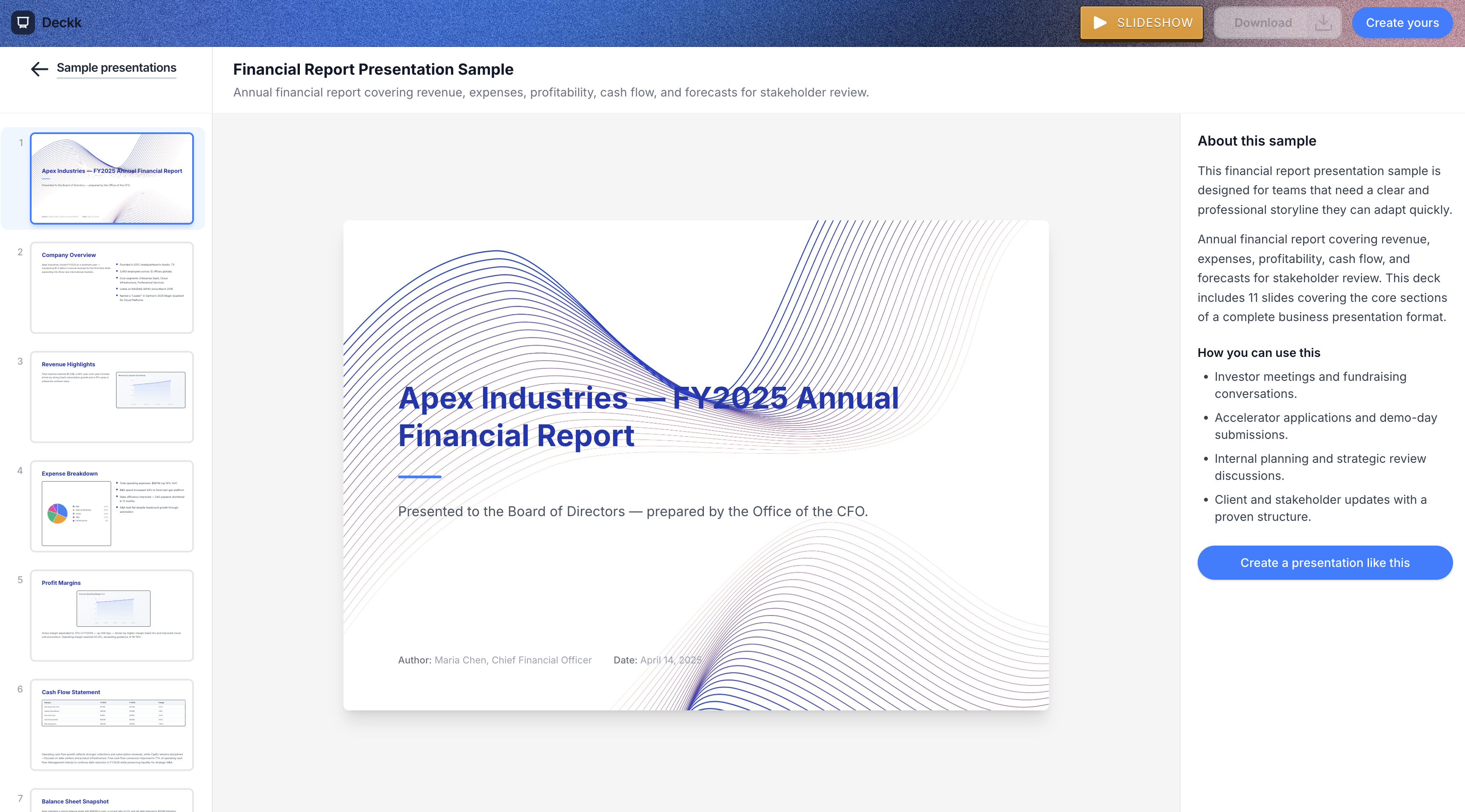Viewport: 1465px width, 812px height.
Task: Select slide 1 title thumbnail
Action: (112, 178)
